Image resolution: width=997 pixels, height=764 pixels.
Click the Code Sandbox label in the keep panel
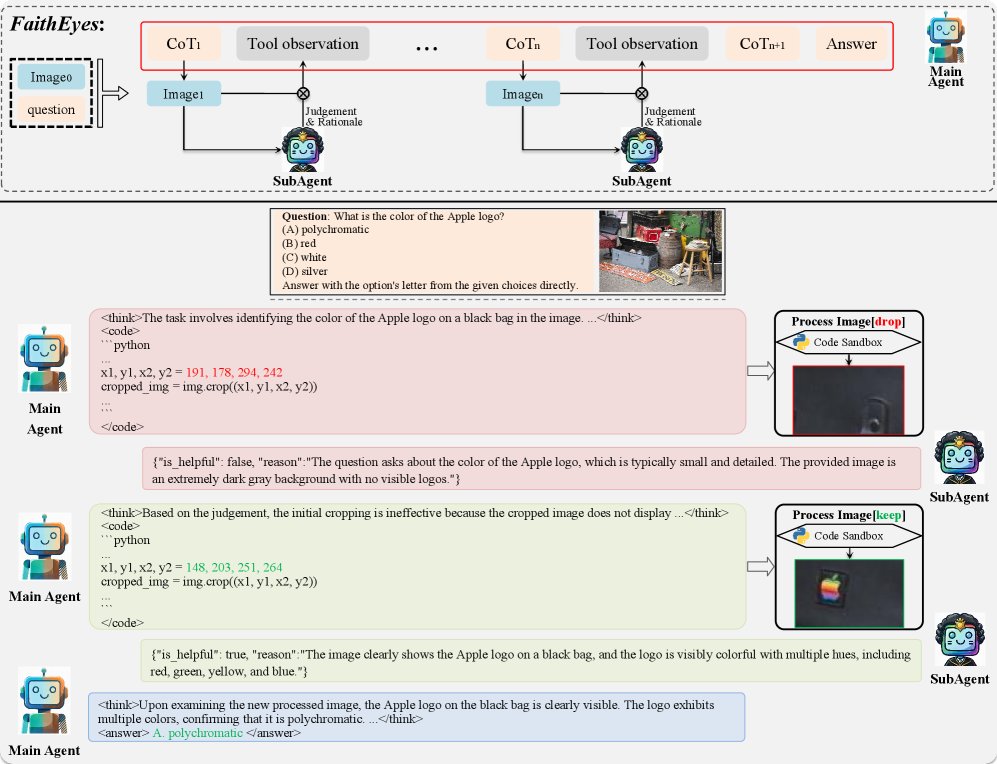click(848, 536)
